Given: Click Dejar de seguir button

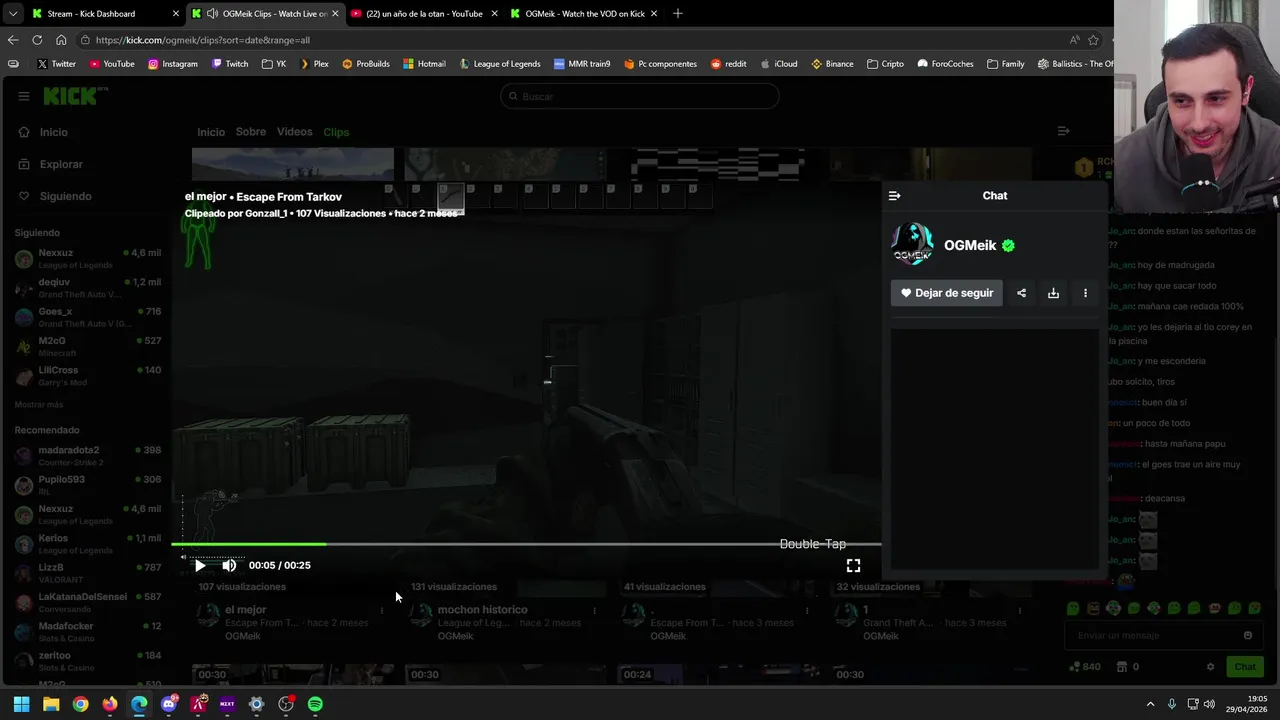Looking at the screenshot, I should (x=947, y=293).
